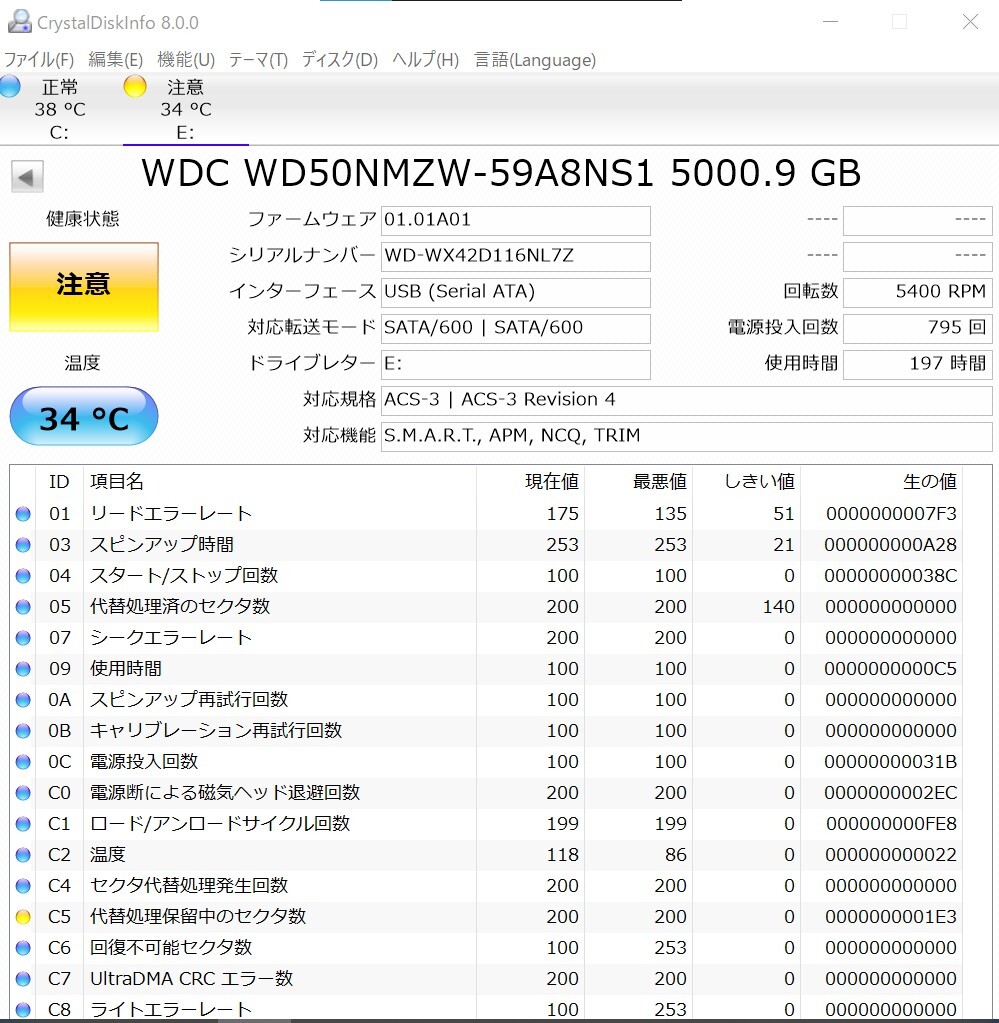
Task: Select the 代替処理保留中のセクタ数 attribute name
Action: point(198,916)
